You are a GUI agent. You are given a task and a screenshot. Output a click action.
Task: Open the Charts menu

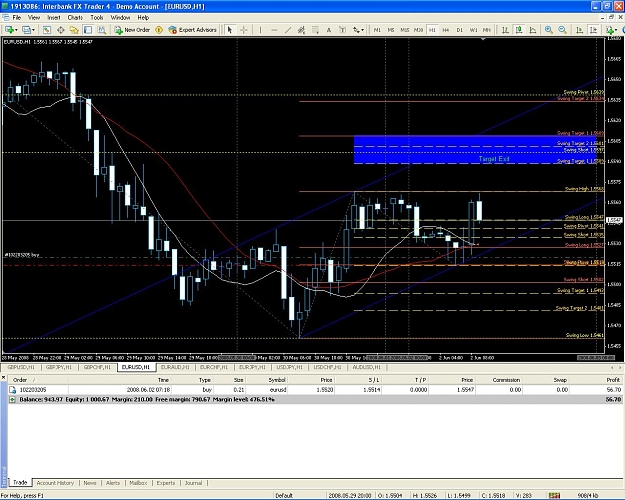point(75,18)
